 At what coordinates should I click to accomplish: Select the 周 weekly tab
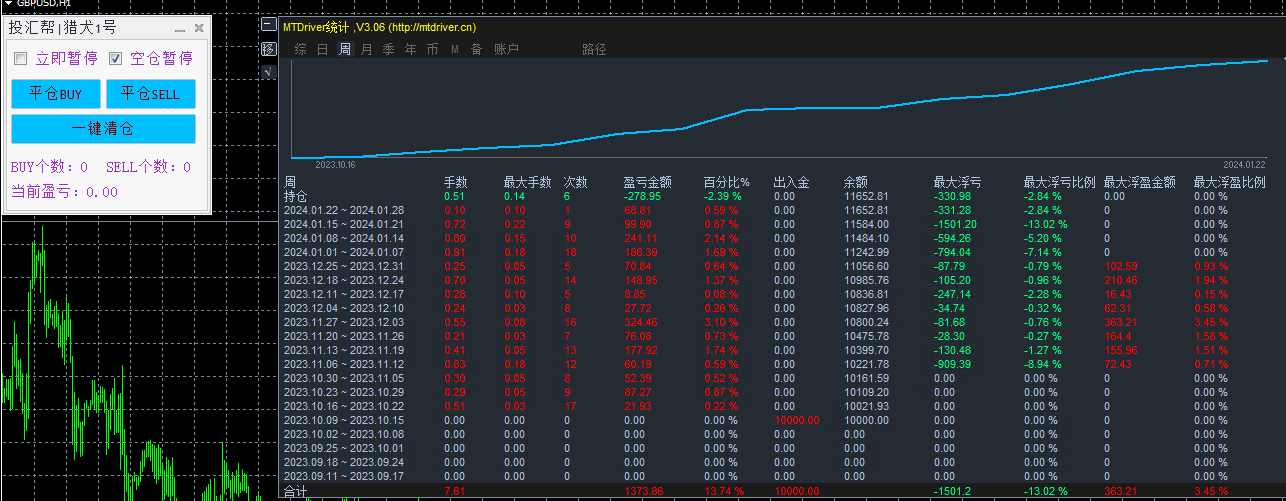point(345,49)
